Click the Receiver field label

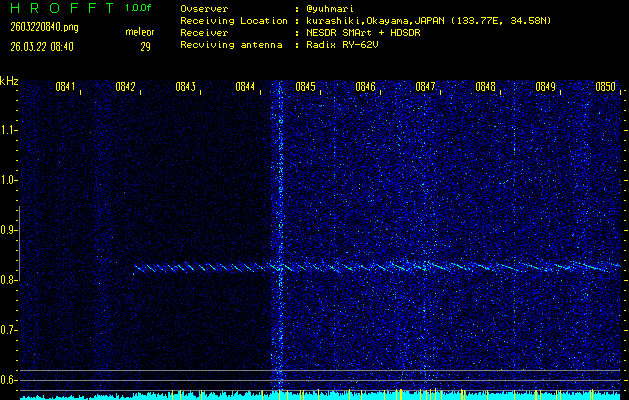(x=204, y=33)
